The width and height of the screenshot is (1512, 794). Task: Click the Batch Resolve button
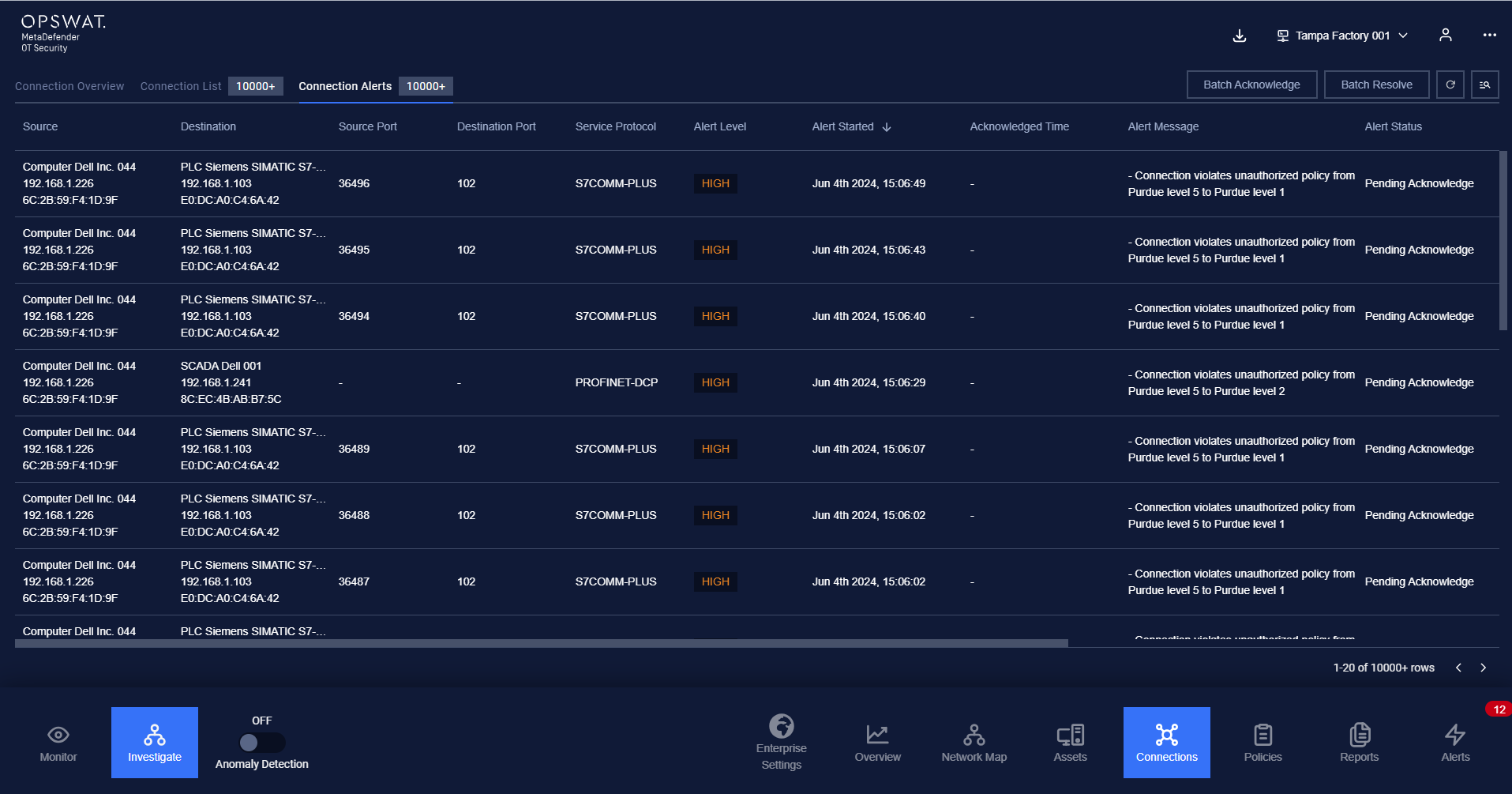[1376, 85]
